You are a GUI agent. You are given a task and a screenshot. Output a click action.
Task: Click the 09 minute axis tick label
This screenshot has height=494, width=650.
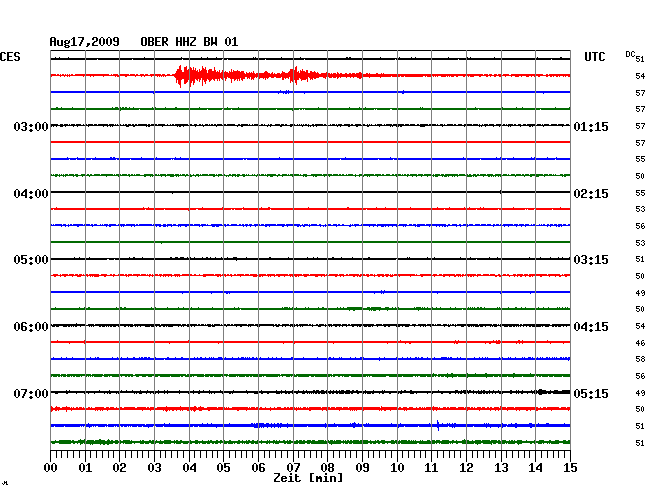(362, 468)
